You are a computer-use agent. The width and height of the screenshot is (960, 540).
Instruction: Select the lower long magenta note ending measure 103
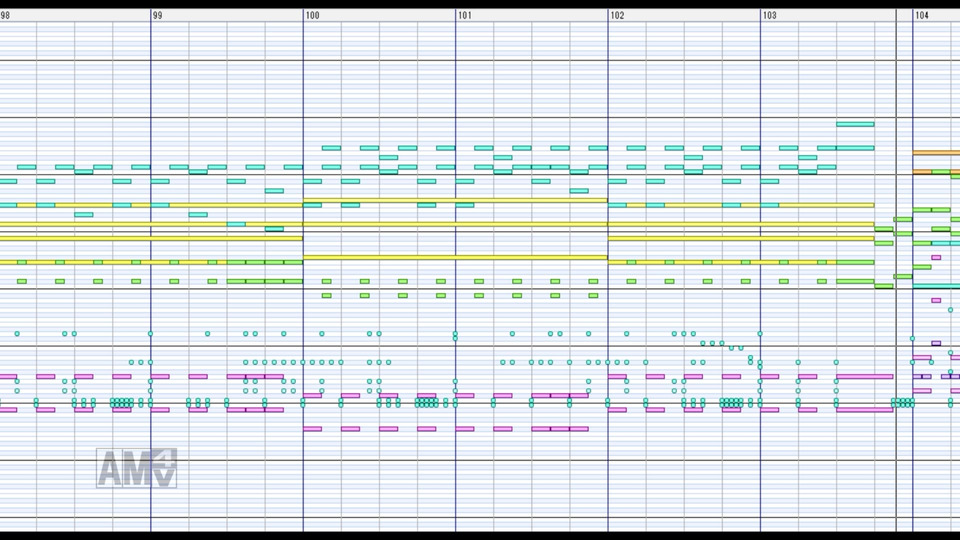pyautogui.click(x=864, y=410)
